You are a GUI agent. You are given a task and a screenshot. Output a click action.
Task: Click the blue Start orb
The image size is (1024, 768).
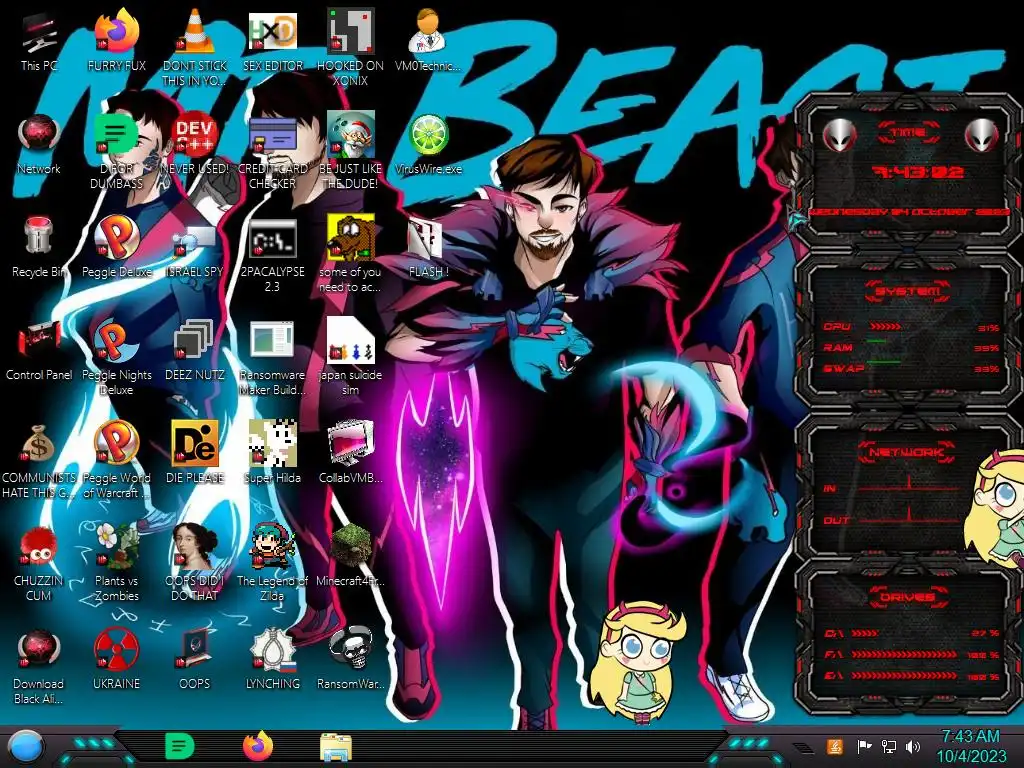(x=26, y=748)
